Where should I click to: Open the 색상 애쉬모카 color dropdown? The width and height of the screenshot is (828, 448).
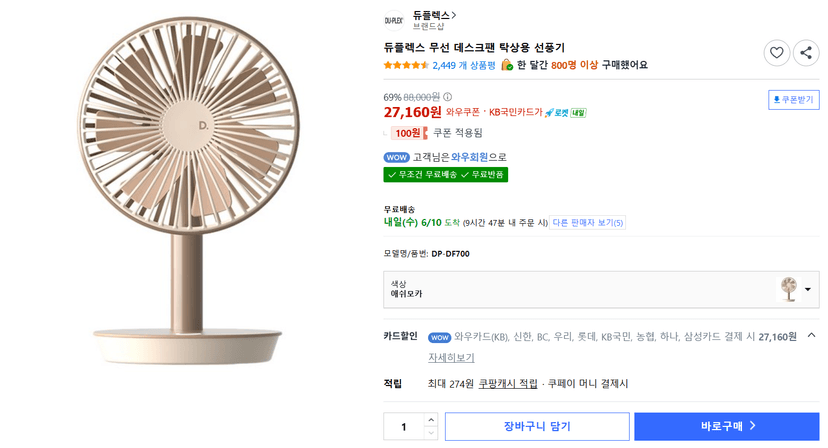[x=601, y=290]
